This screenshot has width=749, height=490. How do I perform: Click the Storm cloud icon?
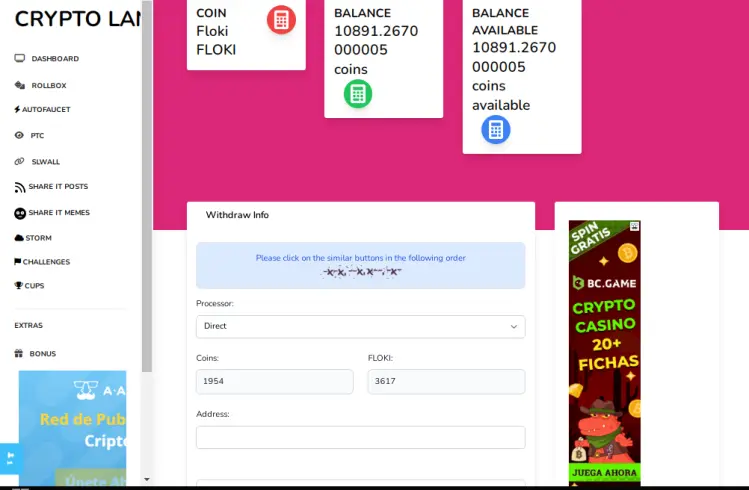tap(19, 238)
